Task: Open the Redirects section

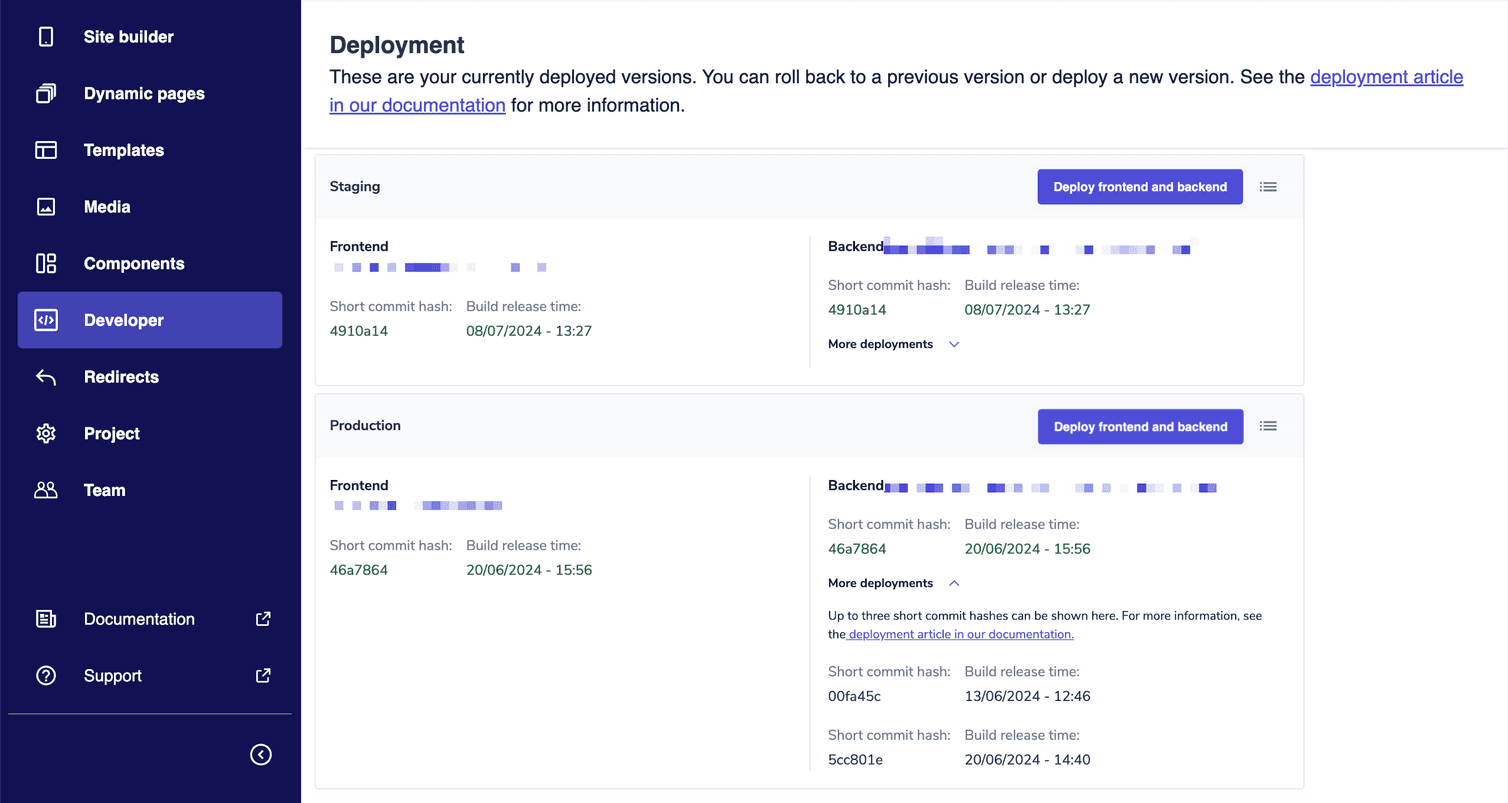Action: click(x=121, y=377)
